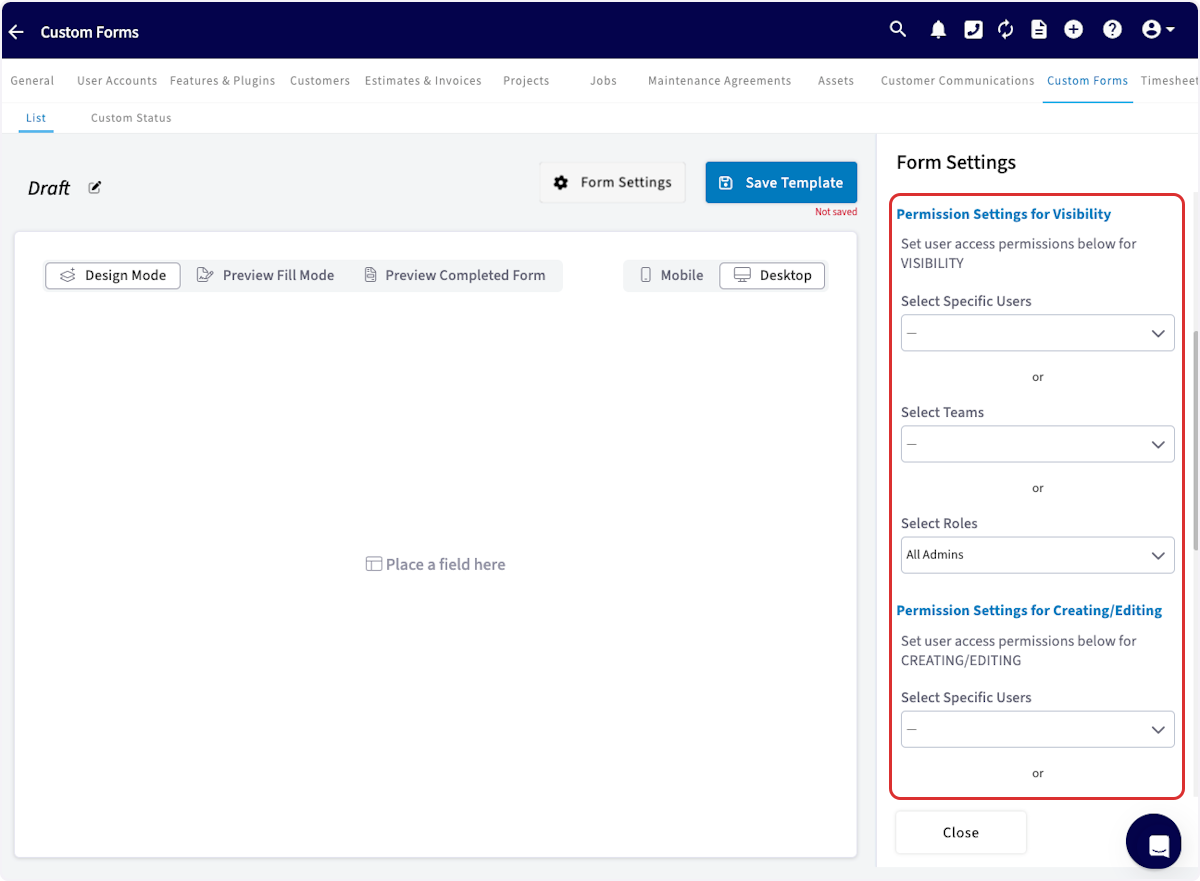Save the template
This screenshot has height=881, width=1200.
click(x=781, y=182)
